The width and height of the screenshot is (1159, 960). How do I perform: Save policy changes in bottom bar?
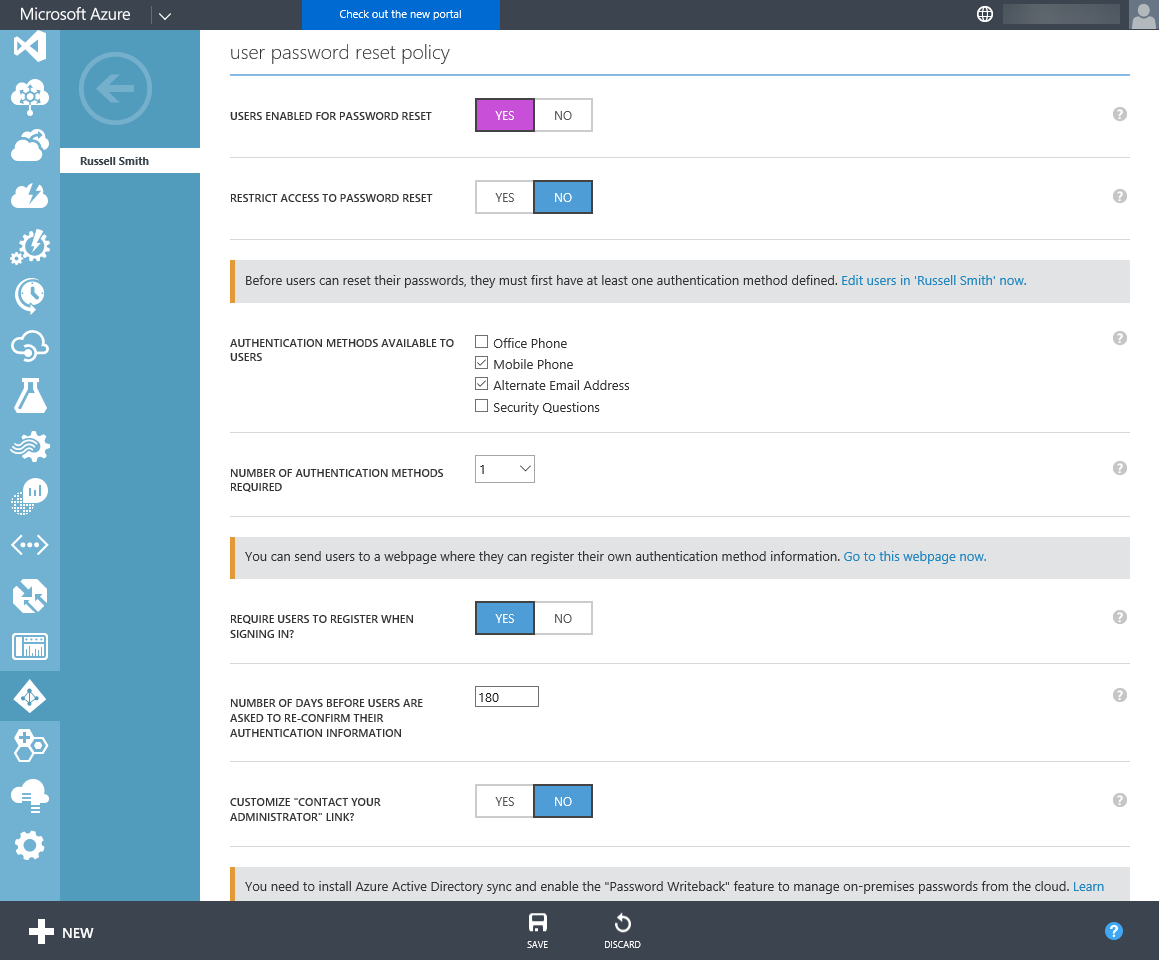[537, 930]
